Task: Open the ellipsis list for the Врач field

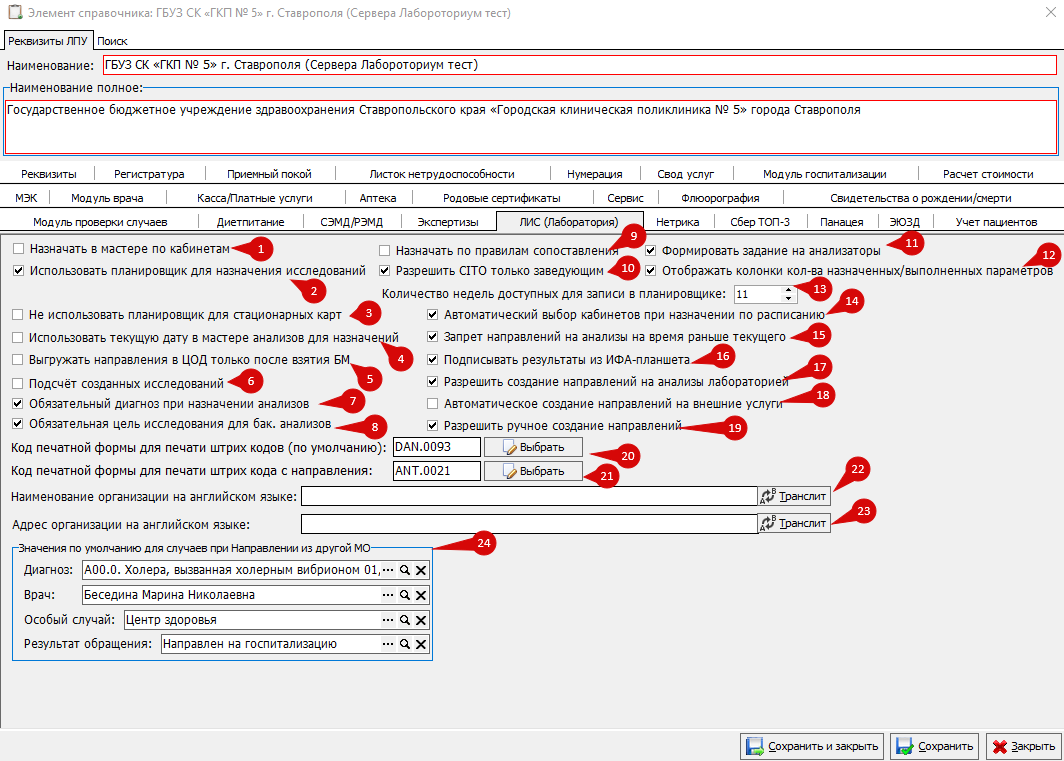Action: click(388, 595)
